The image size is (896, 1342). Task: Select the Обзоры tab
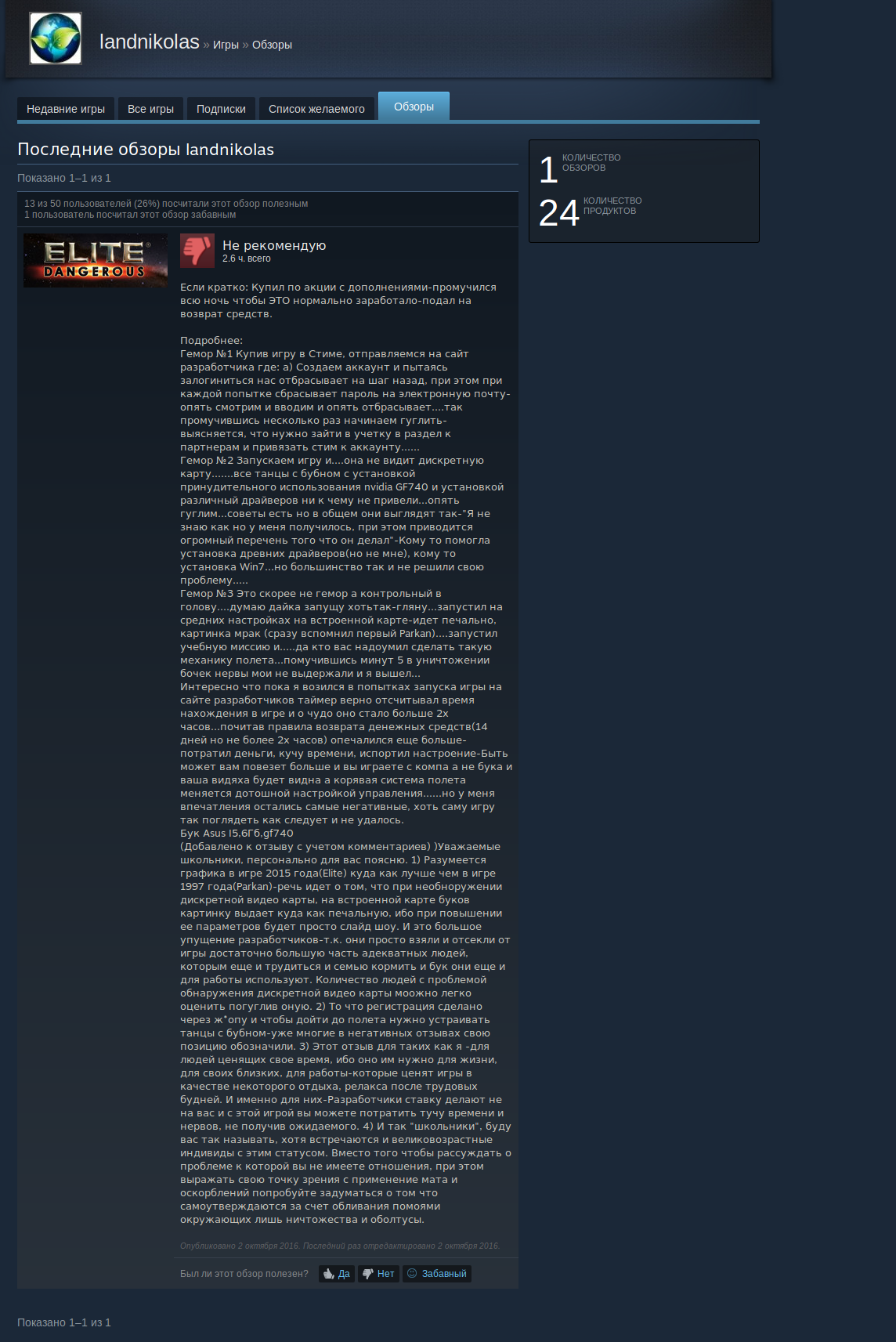tap(414, 107)
